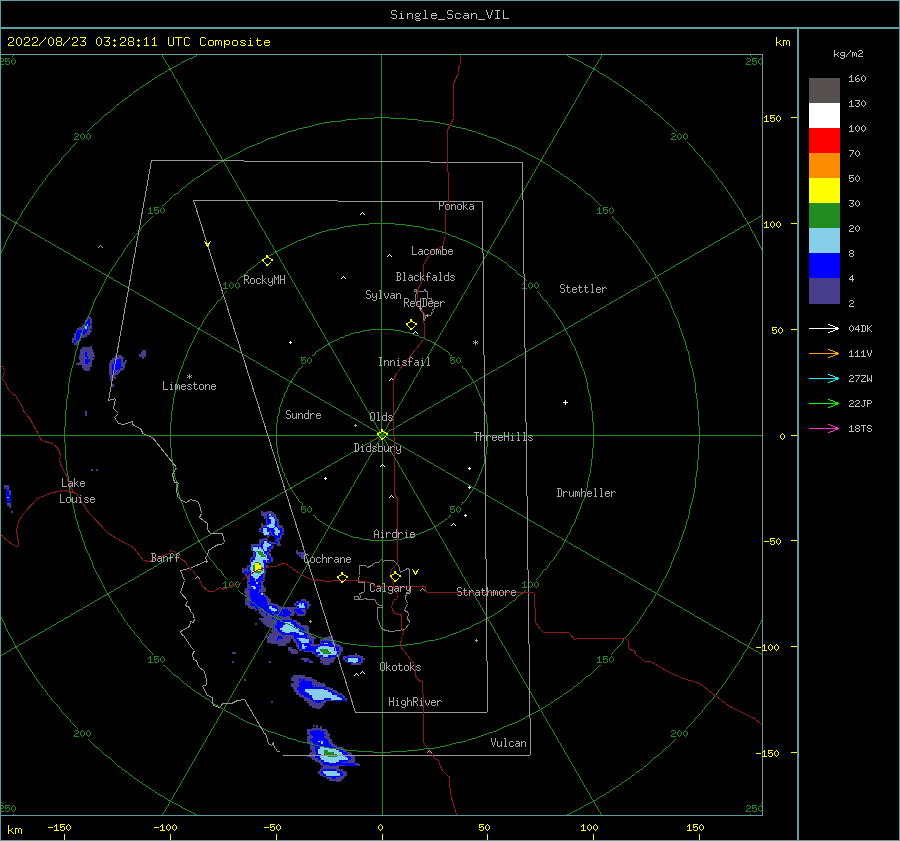The height and width of the screenshot is (841, 900).
Task: Click the green 22JP arrow in legend
Action: point(824,404)
